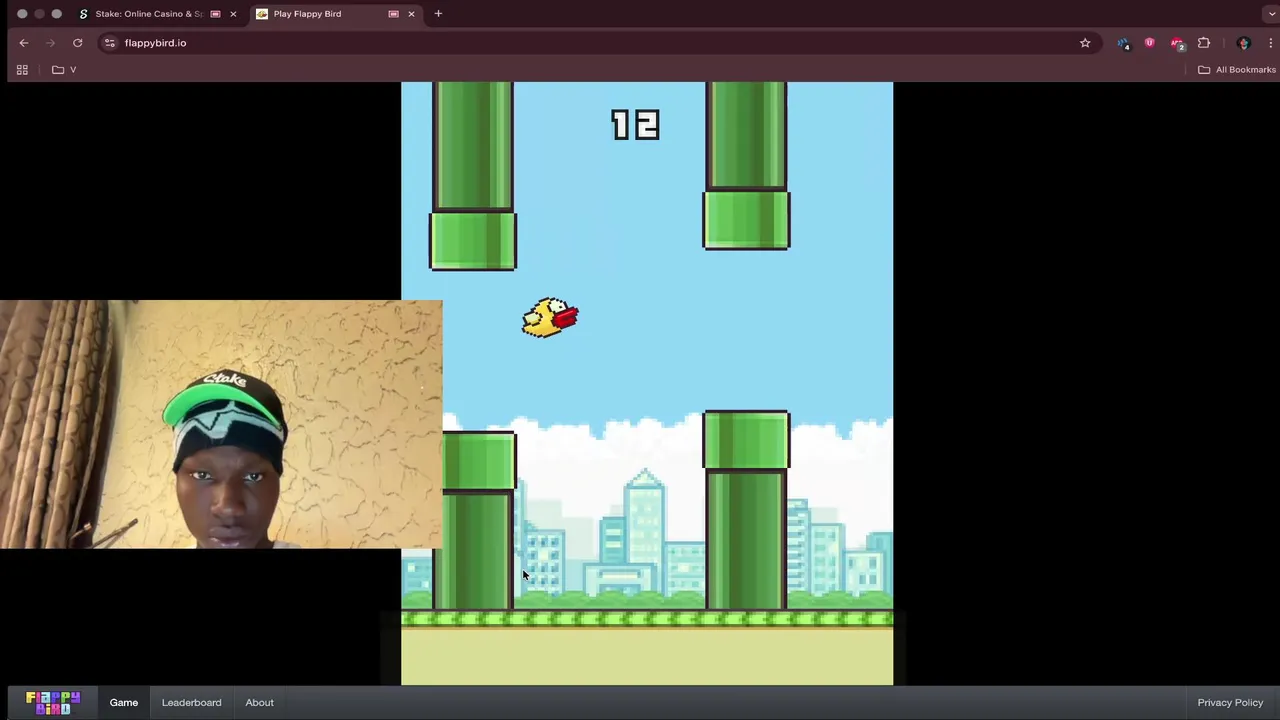
Task: Click the macOS green fullscreen button
Action: coord(57,14)
